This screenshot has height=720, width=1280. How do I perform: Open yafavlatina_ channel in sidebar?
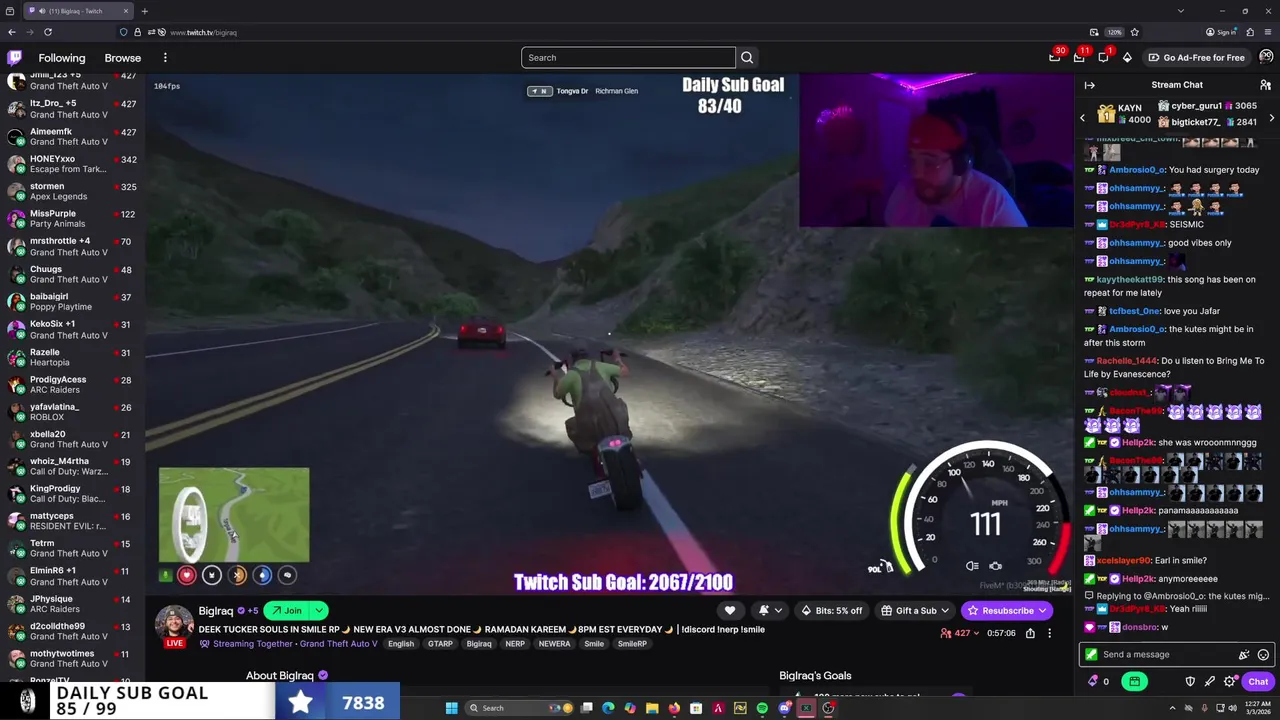pos(72,412)
